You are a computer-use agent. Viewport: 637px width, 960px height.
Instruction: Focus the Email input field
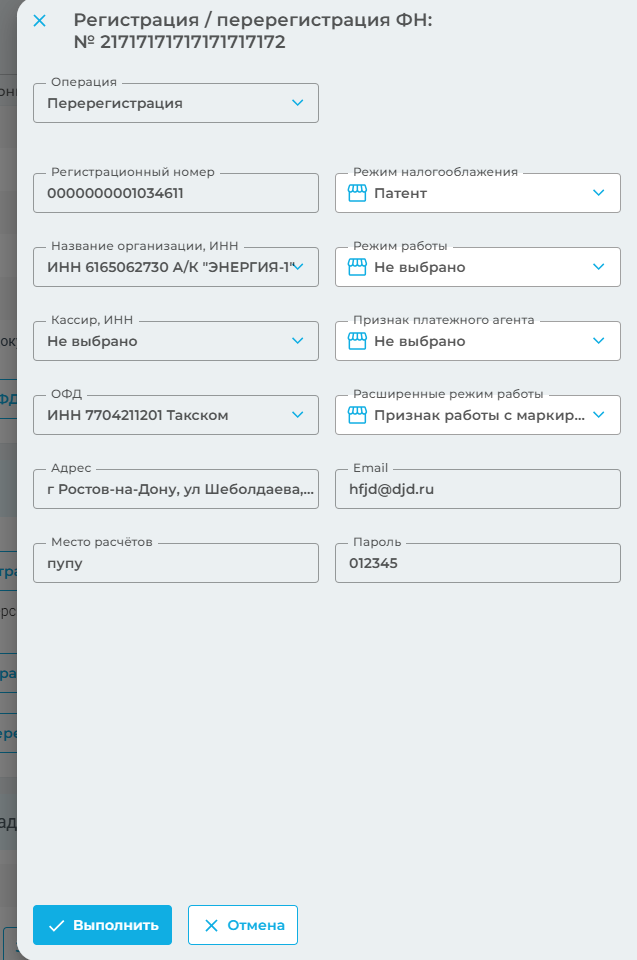click(477, 489)
